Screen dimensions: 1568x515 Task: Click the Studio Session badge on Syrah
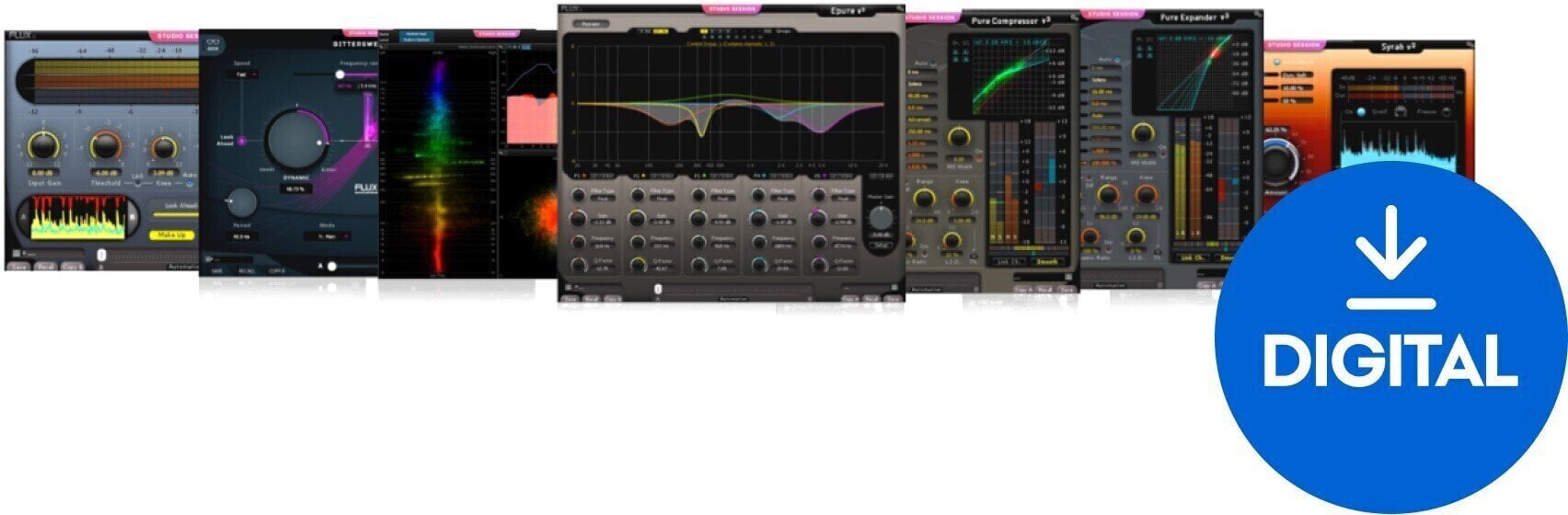point(1294,45)
